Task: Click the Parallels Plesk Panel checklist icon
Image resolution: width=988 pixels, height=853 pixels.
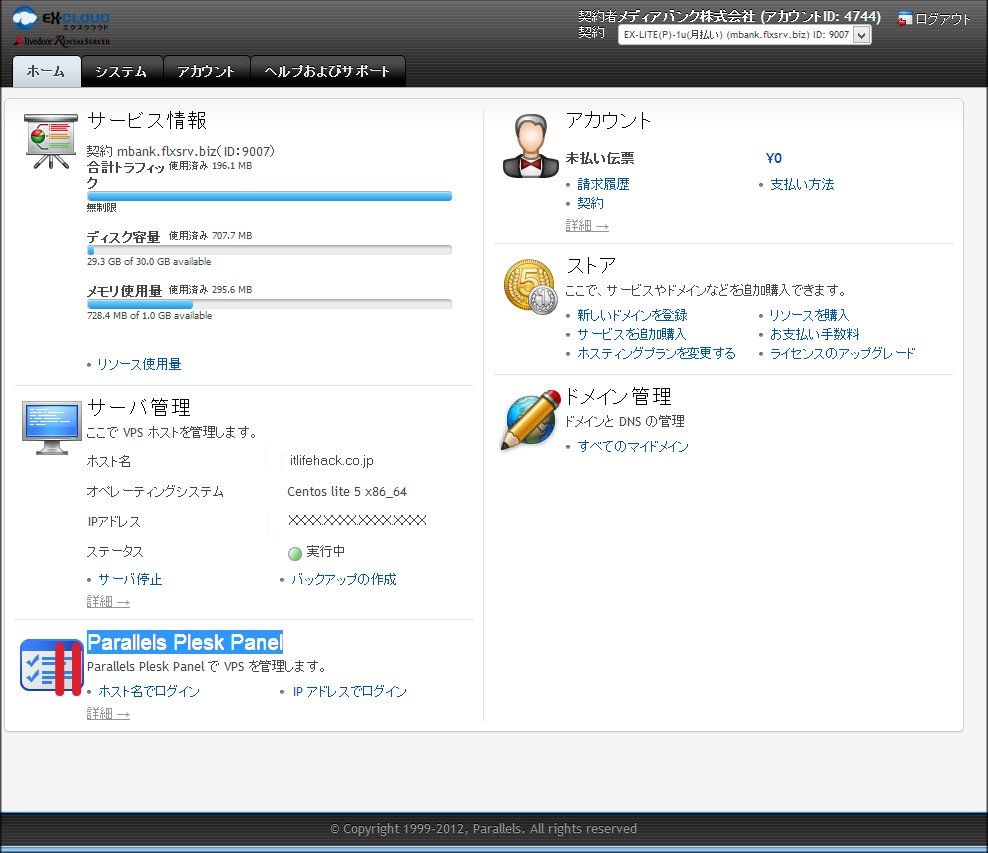Action: pos(52,667)
